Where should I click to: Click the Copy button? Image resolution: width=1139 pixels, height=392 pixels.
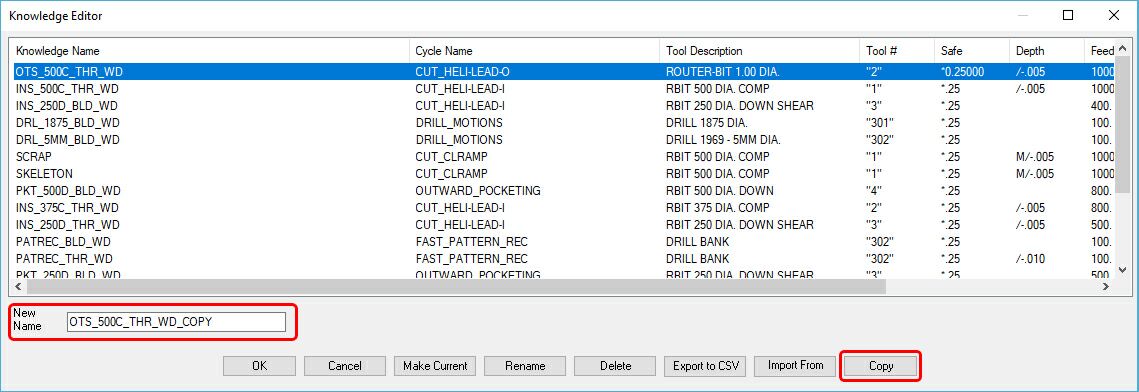point(880,366)
